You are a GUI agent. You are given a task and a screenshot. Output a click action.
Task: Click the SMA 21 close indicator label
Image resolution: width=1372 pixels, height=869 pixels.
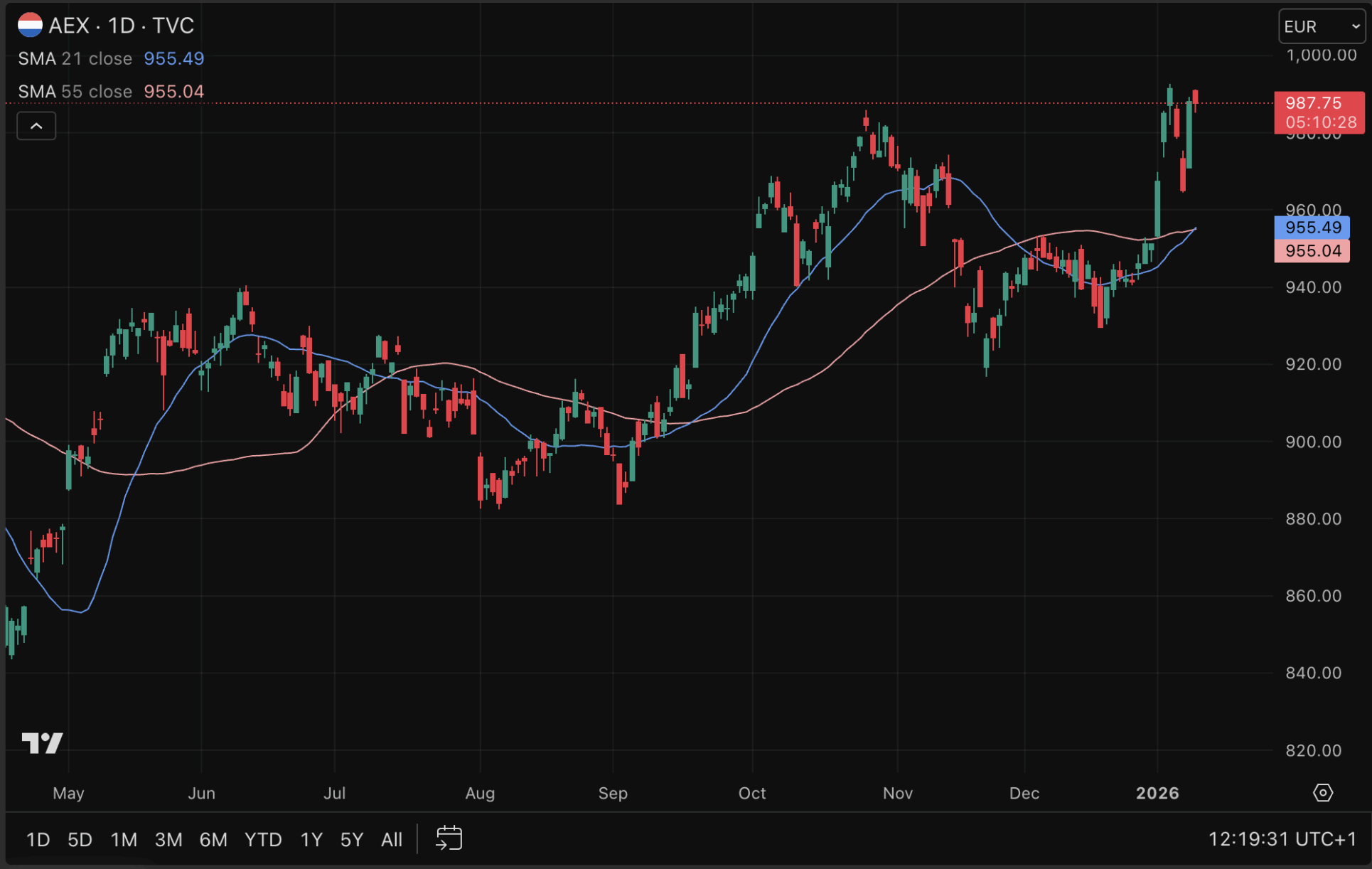pyautogui.click(x=75, y=58)
